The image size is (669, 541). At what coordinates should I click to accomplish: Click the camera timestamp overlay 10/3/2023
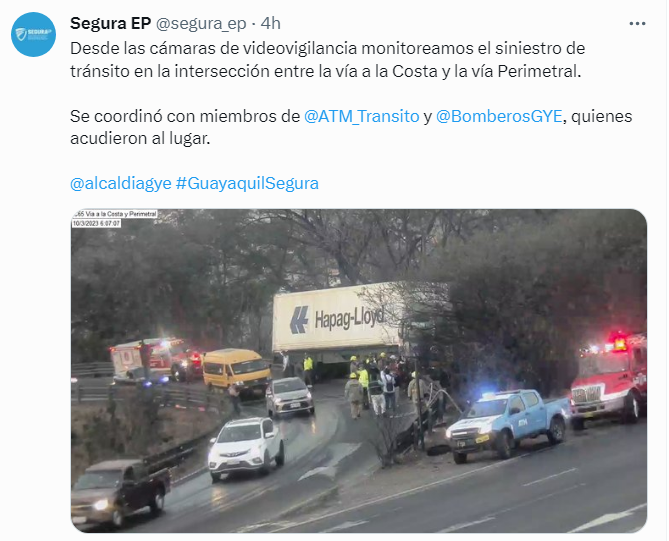click(96, 223)
